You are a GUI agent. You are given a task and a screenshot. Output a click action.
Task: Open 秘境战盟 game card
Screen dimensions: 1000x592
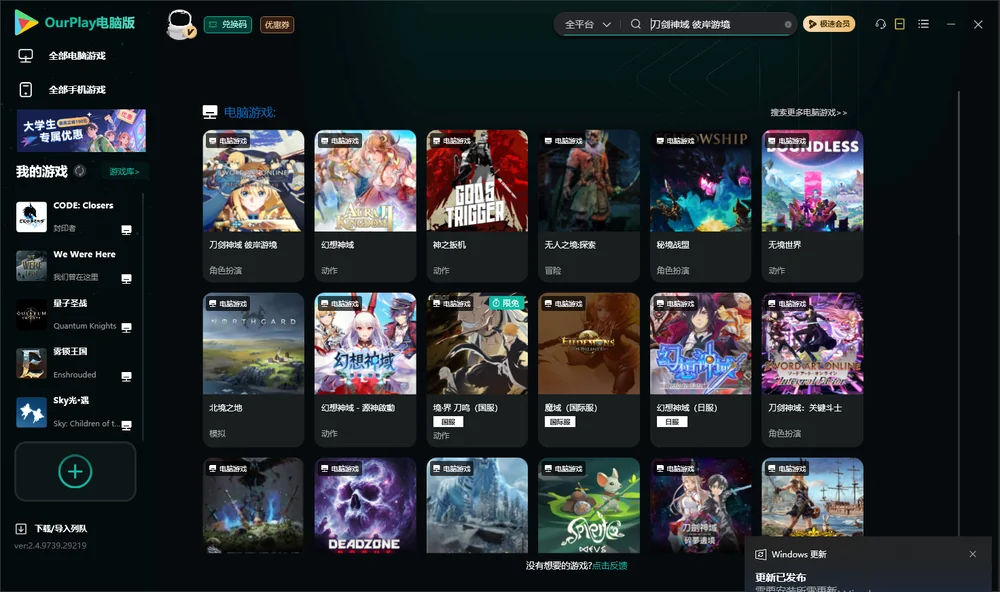tap(701, 205)
